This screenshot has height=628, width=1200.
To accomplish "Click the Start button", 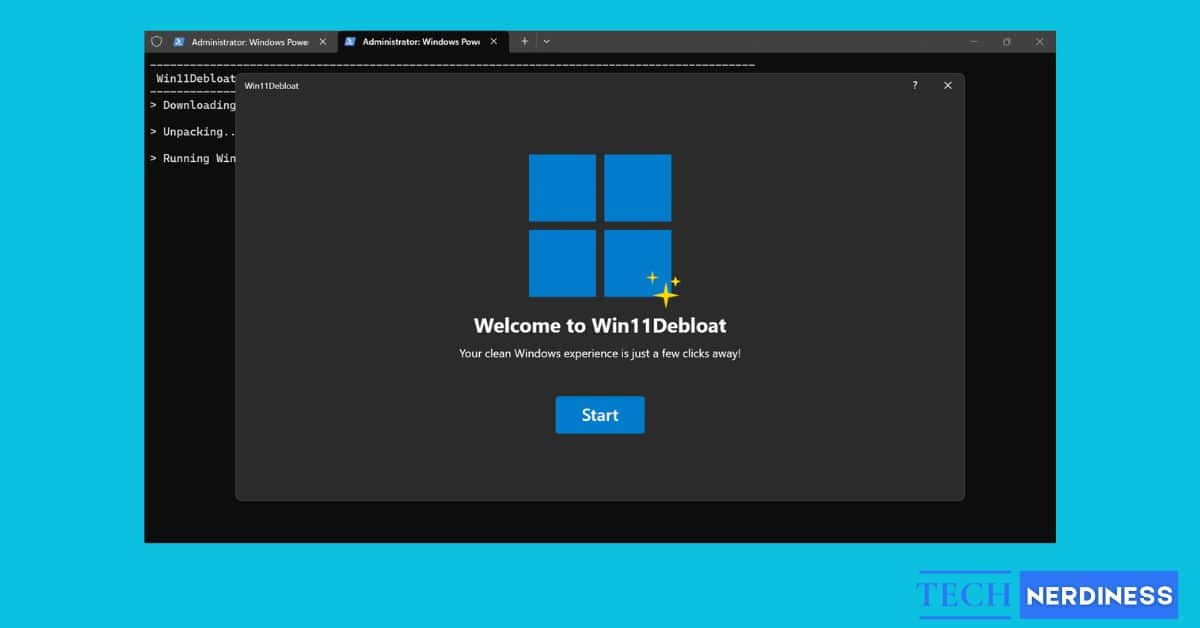I will point(600,415).
